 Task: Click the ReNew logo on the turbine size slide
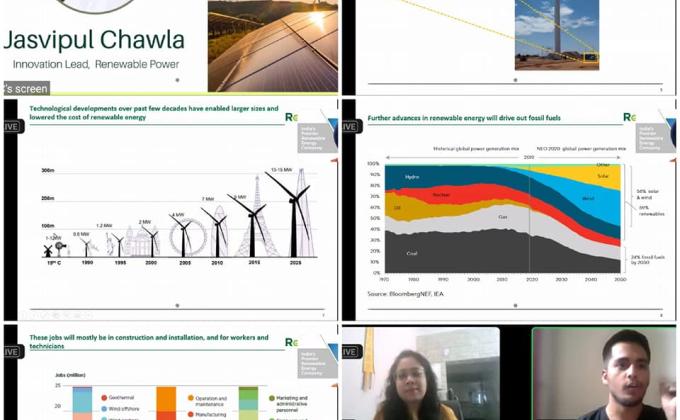[291, 118]
